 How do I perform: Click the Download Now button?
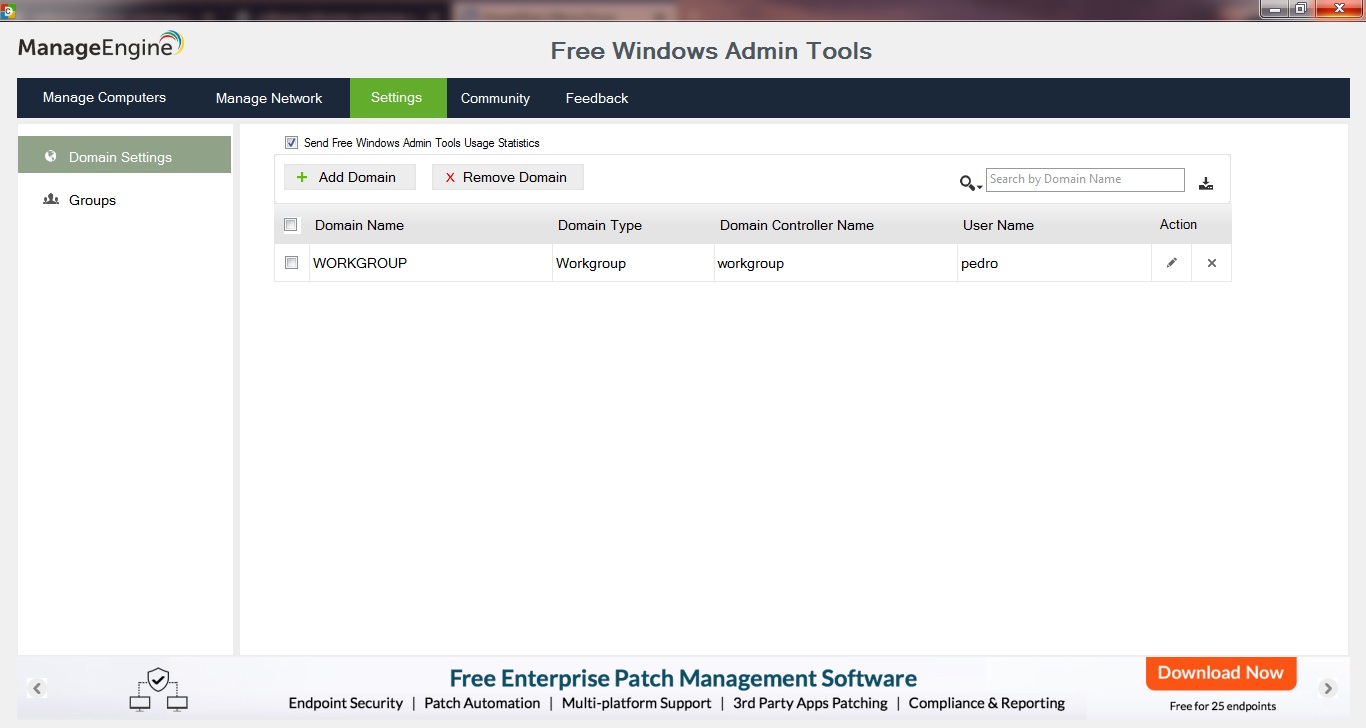tap(1221, 673)
